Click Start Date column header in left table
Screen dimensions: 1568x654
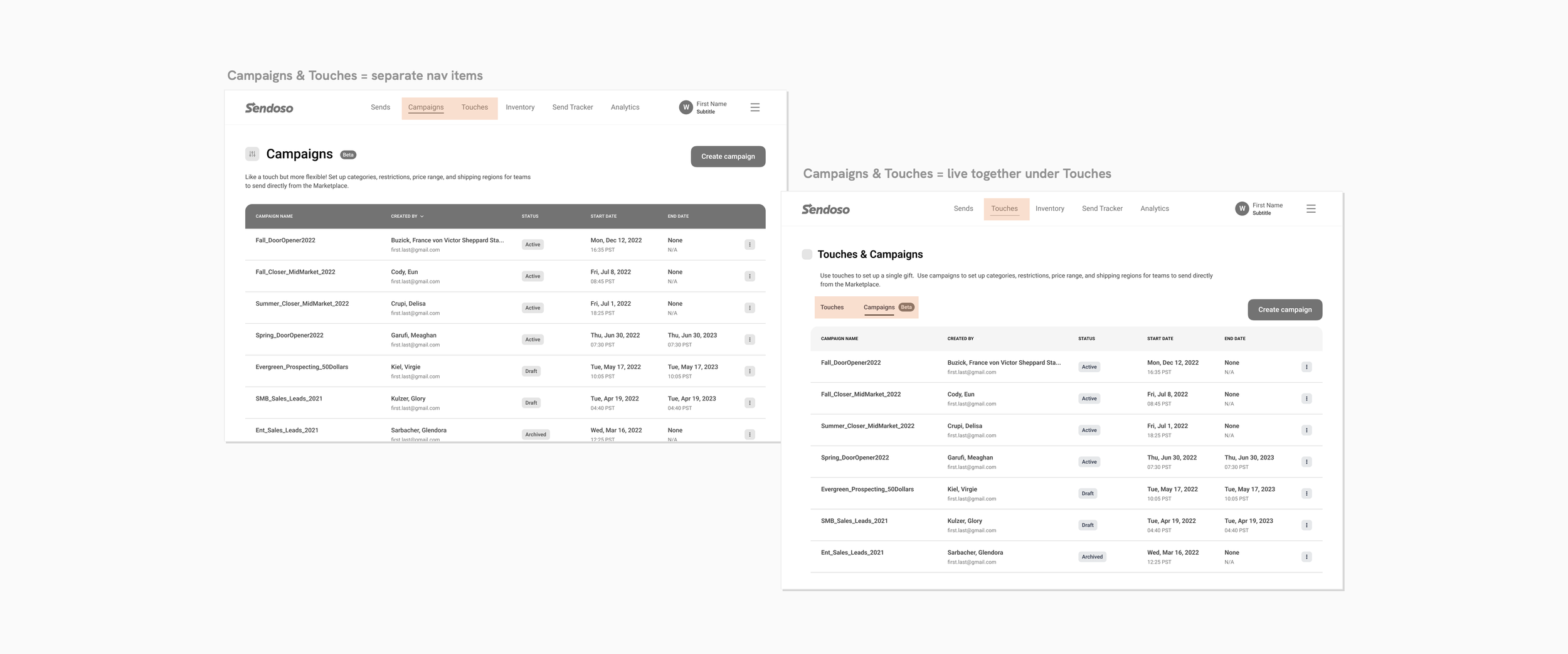tap(603, 217)
